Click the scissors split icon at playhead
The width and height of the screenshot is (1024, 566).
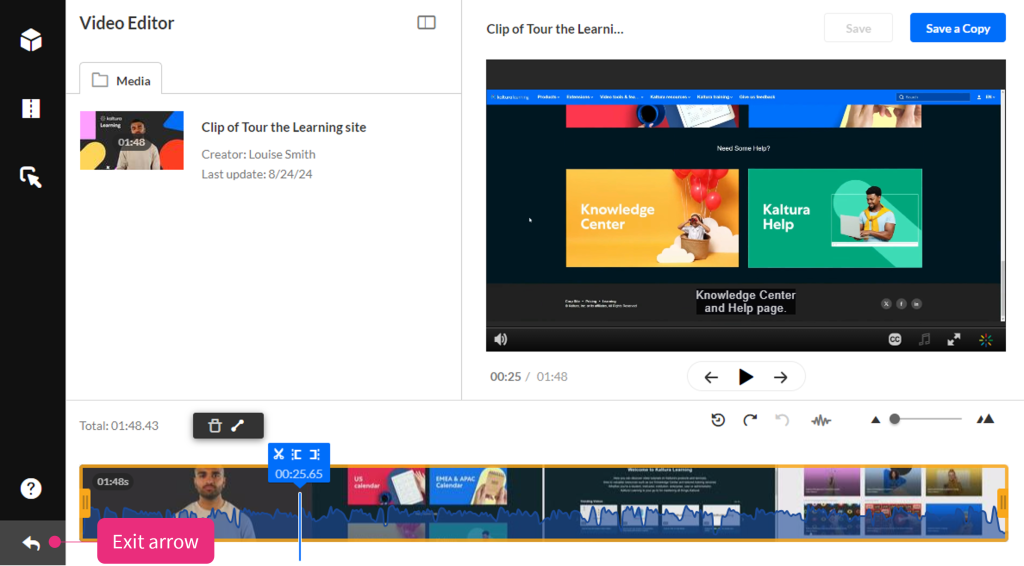point(279,455)
